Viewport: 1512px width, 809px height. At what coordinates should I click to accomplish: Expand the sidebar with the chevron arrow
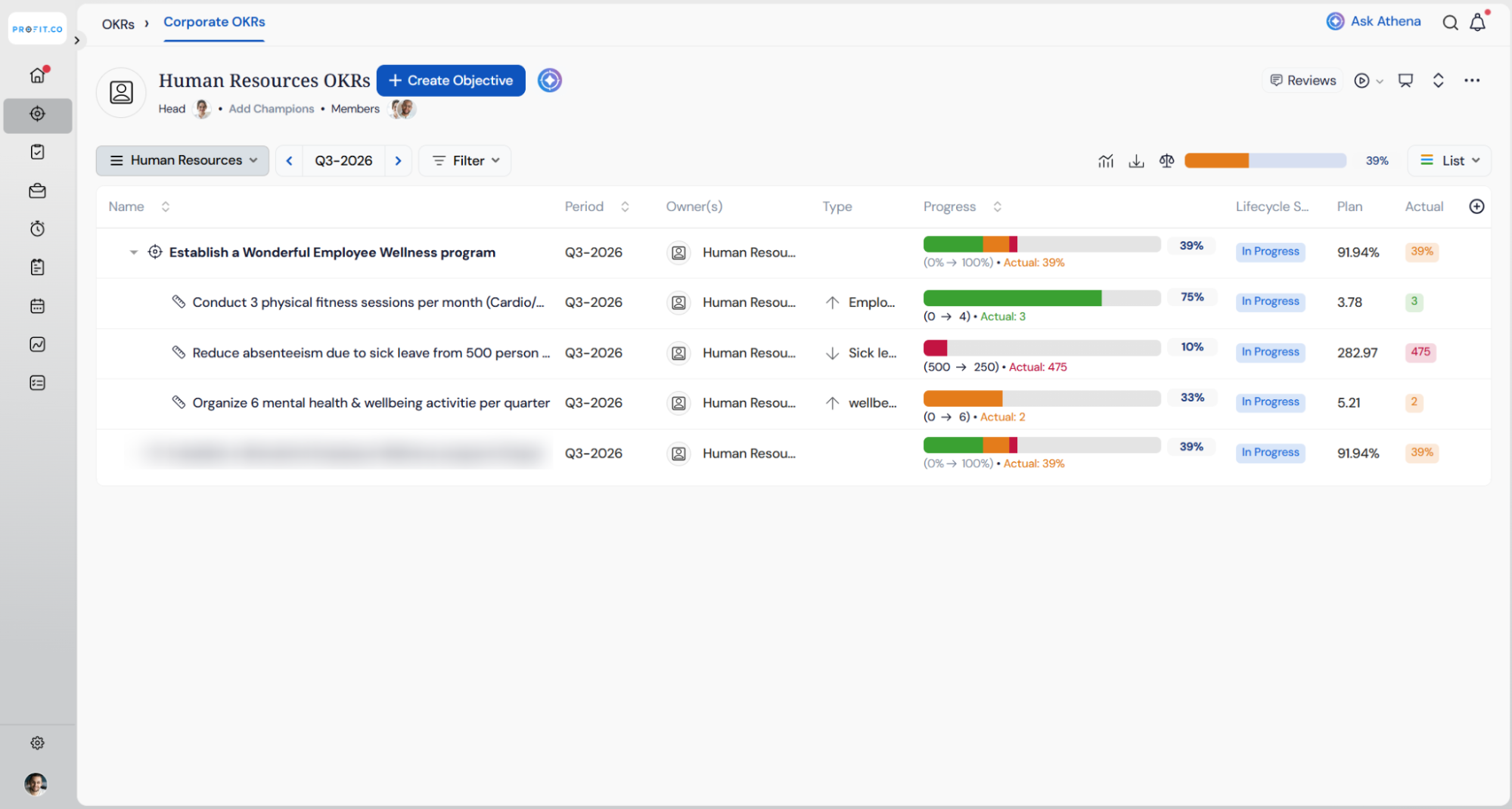[77, 40]
